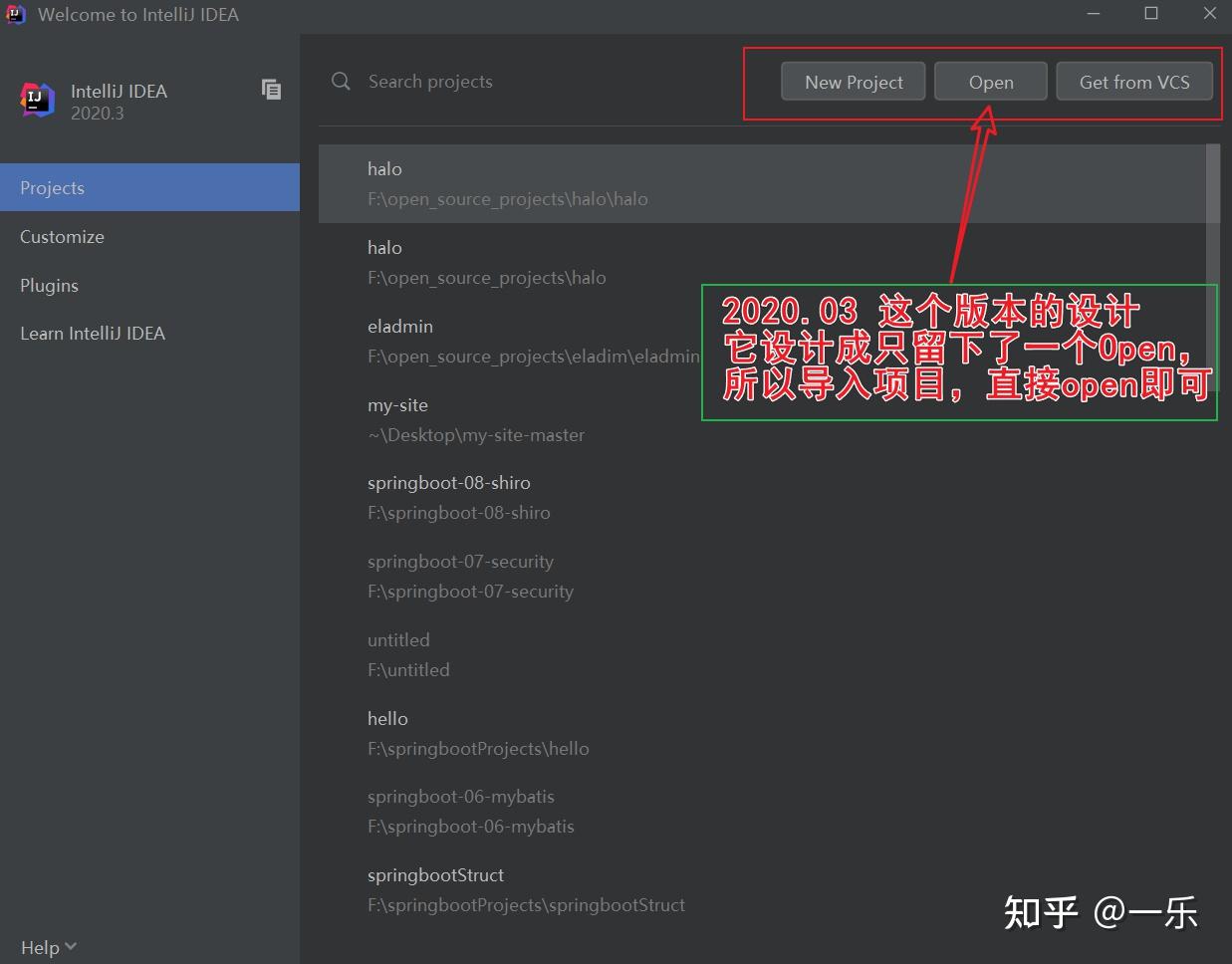Click the search magnifier icon
Screen dimensions: 1232x964
coord(341,82)
